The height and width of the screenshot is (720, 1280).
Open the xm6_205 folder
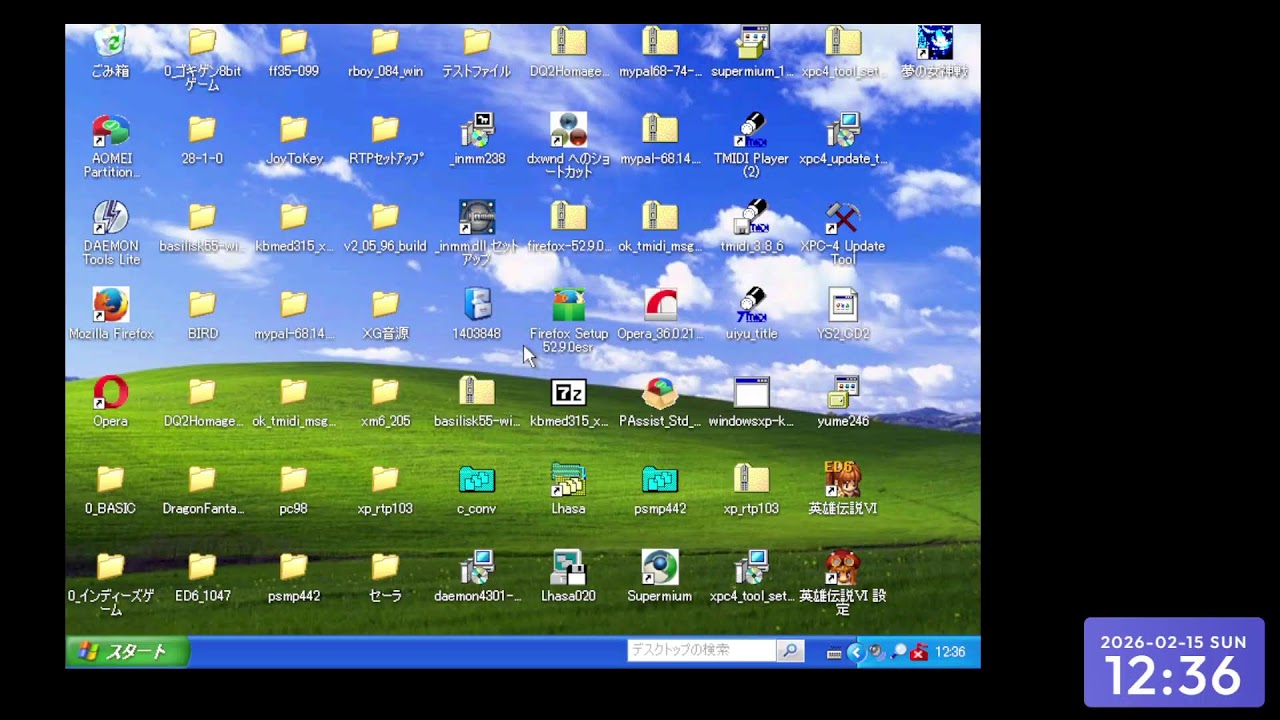[385, 392]
